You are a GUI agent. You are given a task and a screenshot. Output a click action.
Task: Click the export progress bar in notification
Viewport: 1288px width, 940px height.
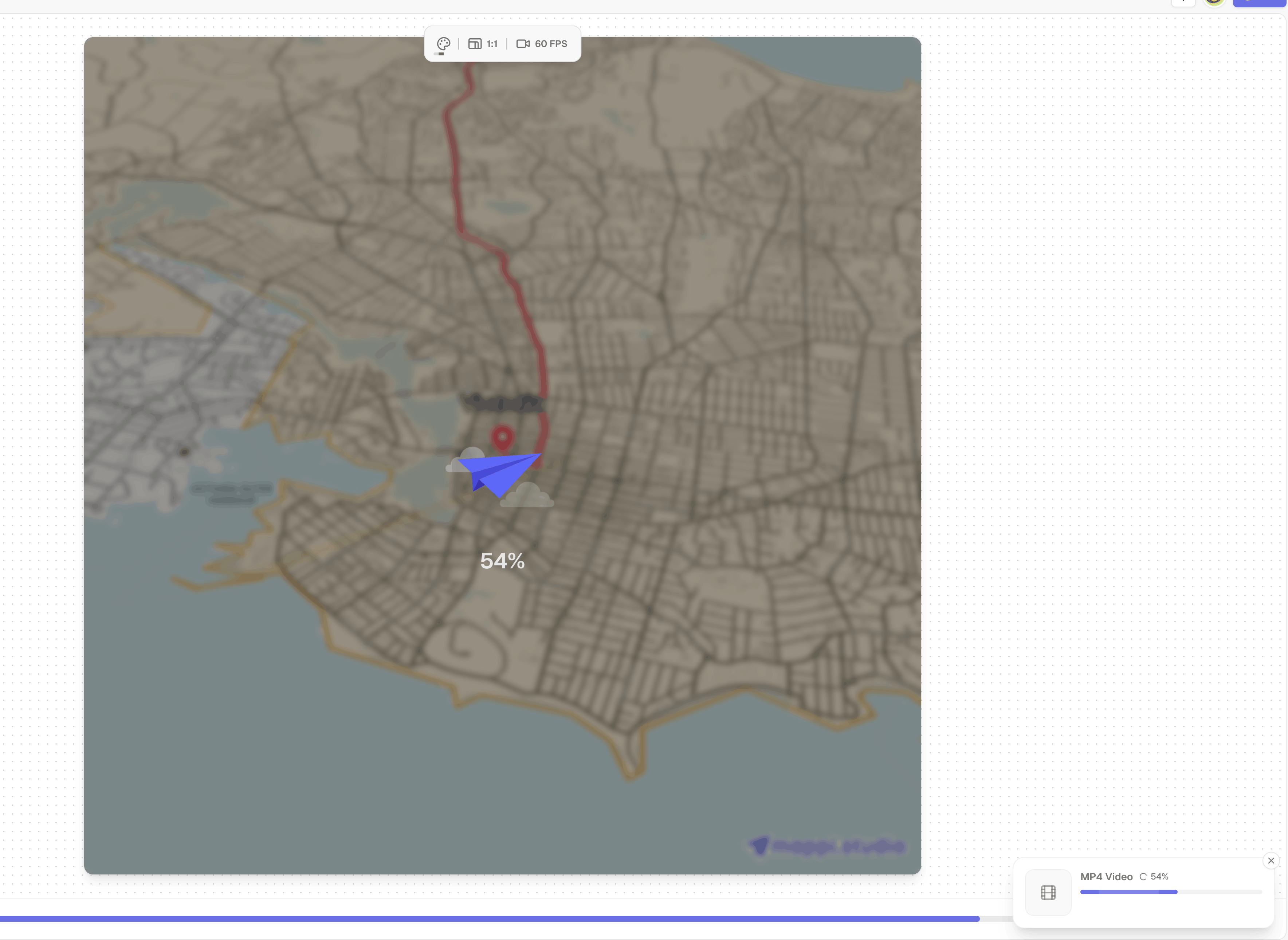(1171, 892)
